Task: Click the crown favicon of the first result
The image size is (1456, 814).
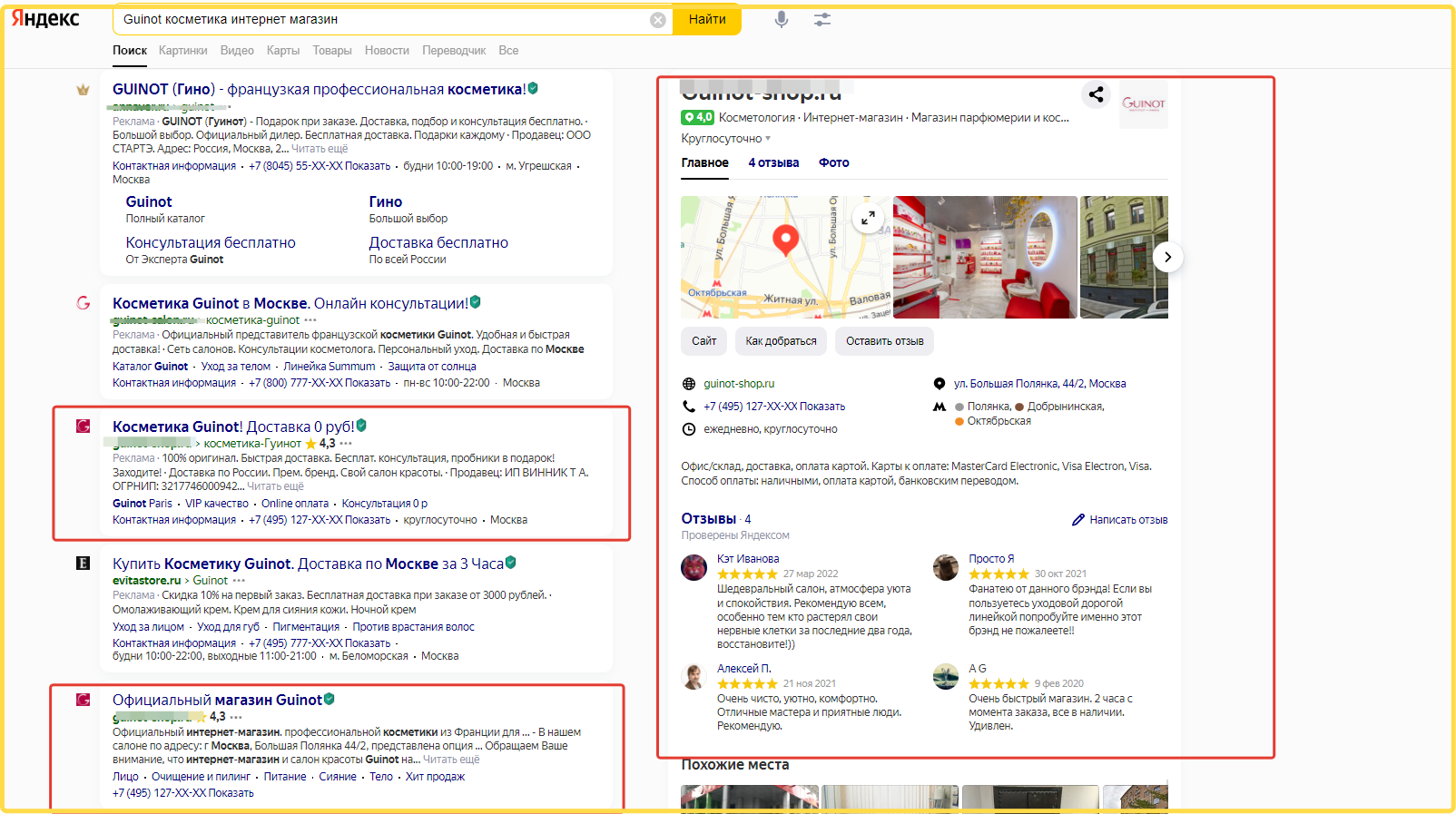Action: [83, 90]
